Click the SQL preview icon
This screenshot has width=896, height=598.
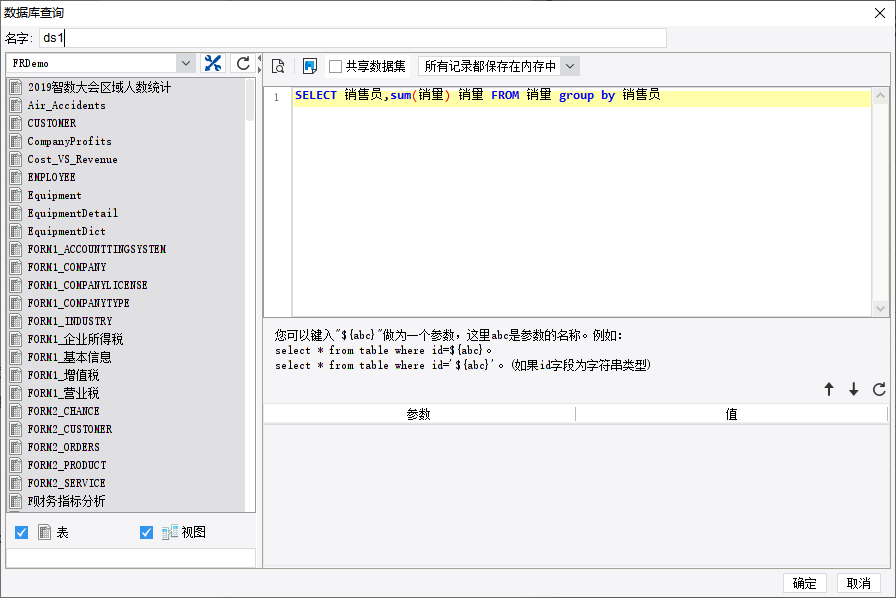[x=278, y=66]
